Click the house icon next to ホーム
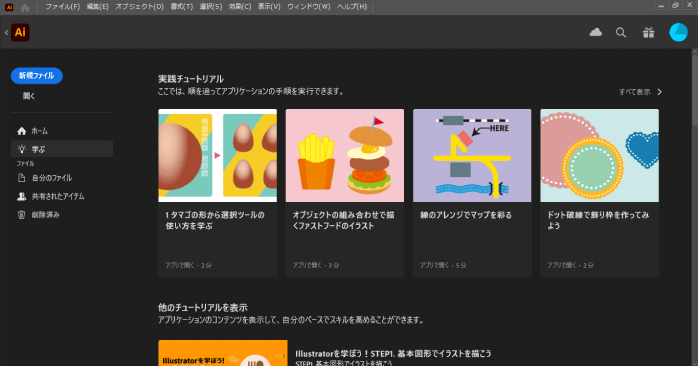 click(21, 131)
